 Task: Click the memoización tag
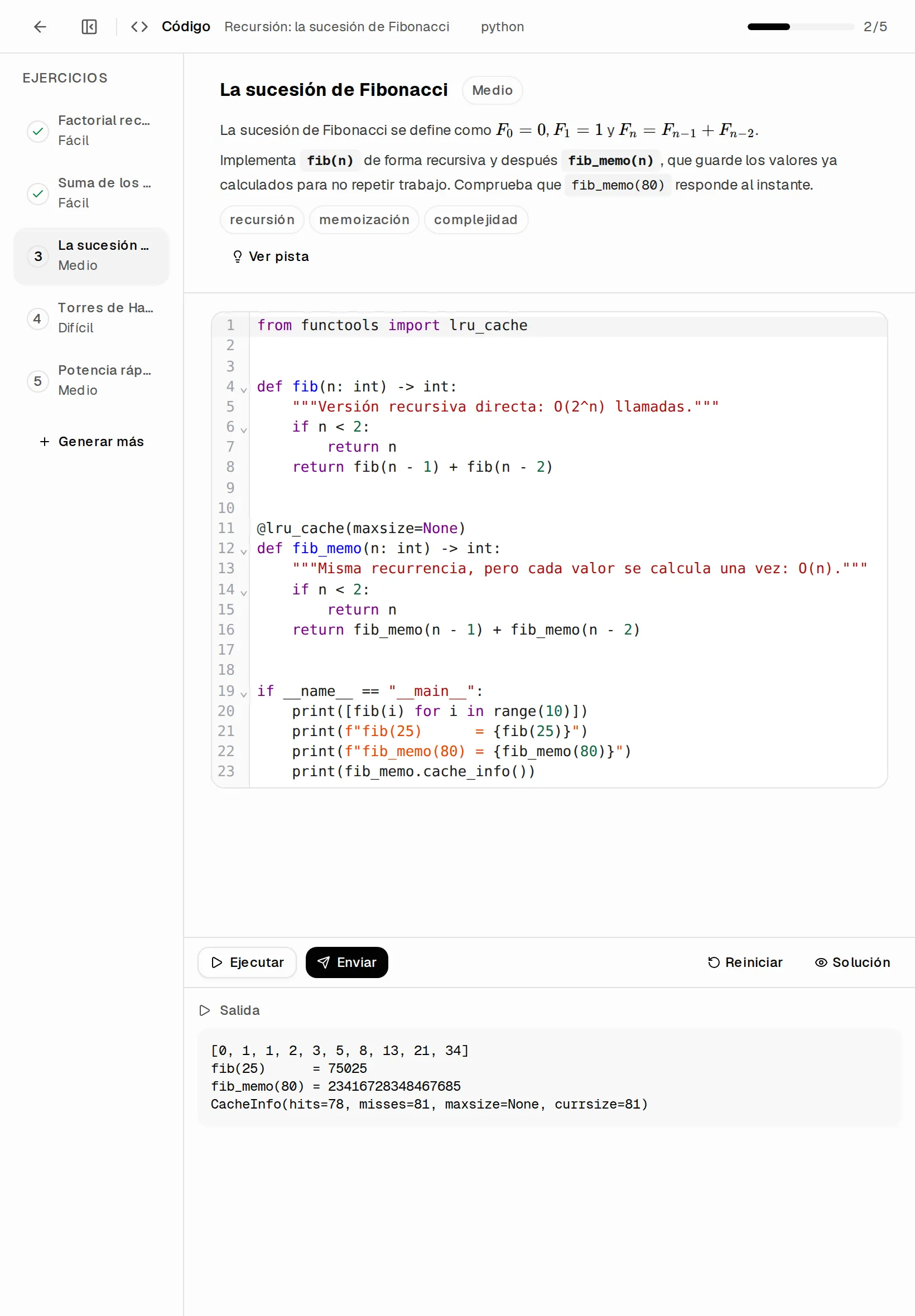pos(364,220)
